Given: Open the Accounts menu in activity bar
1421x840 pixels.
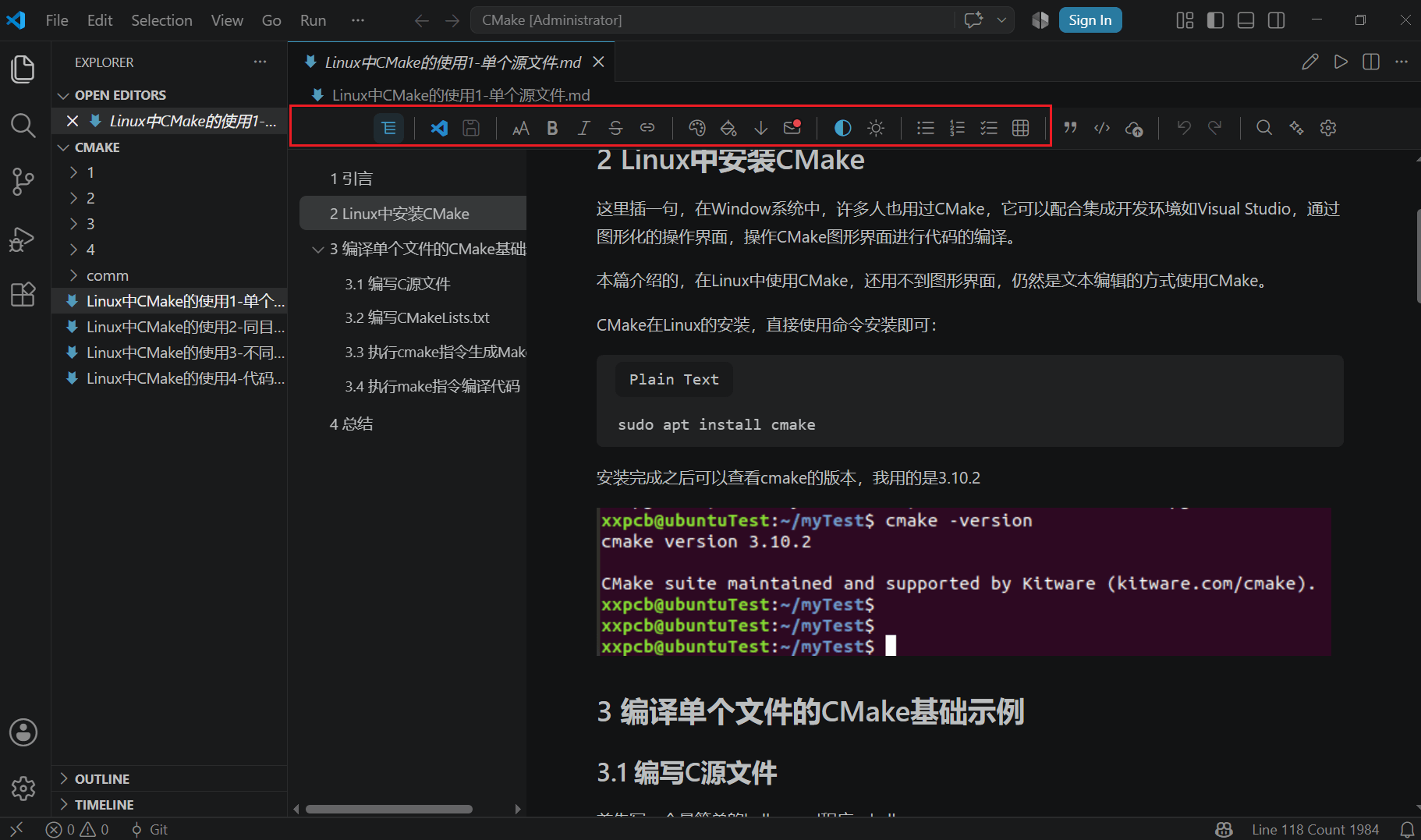Looking at the screenshot, I should (x=23, y=732).
